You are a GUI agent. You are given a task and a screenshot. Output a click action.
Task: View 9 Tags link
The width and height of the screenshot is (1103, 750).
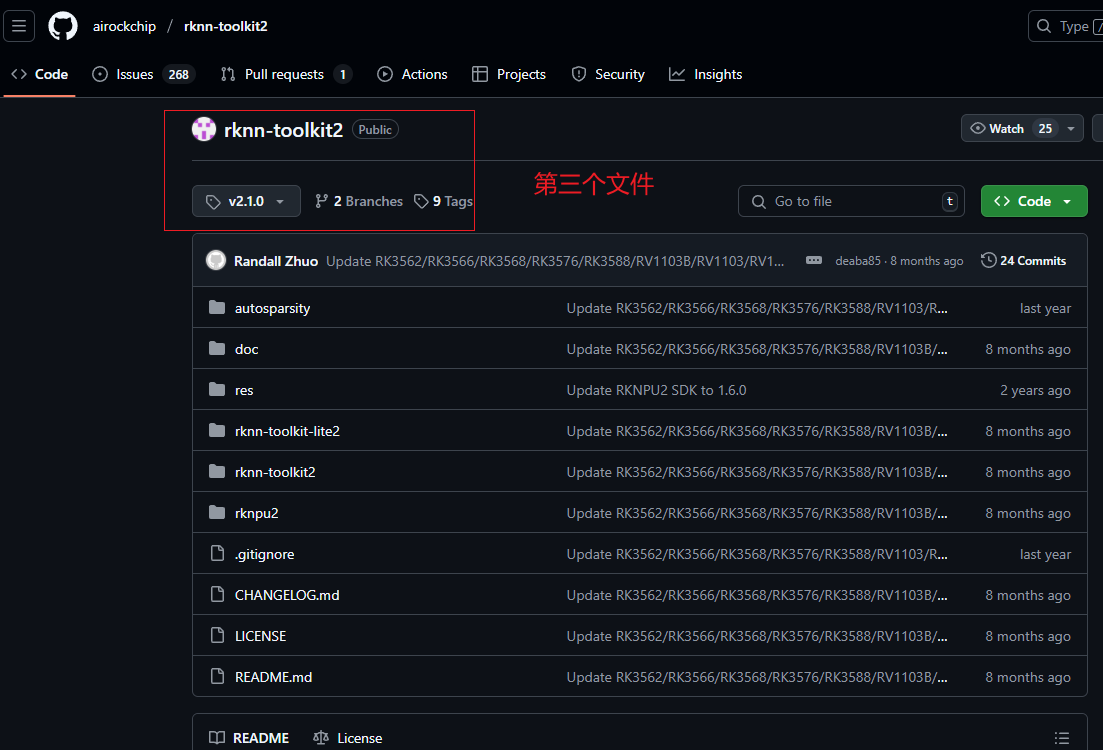pos(443,201)
